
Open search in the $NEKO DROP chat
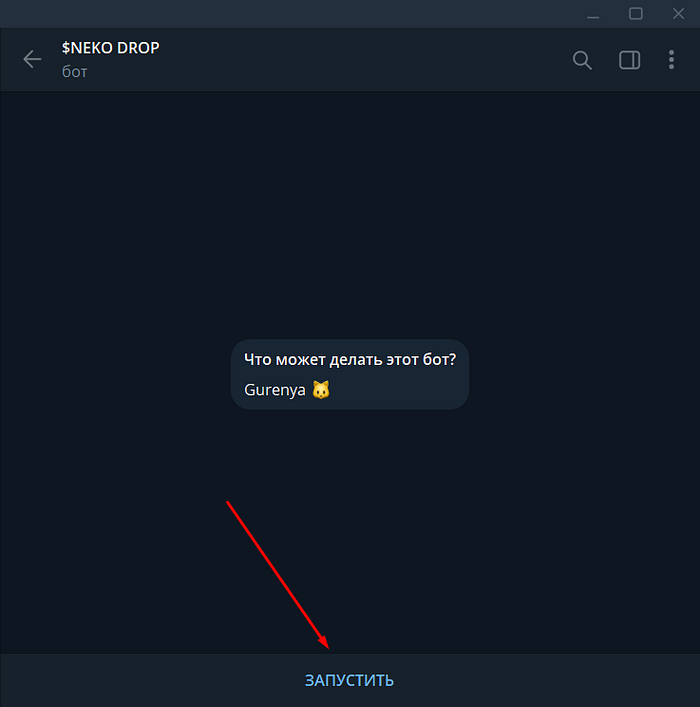coord(582,60)
